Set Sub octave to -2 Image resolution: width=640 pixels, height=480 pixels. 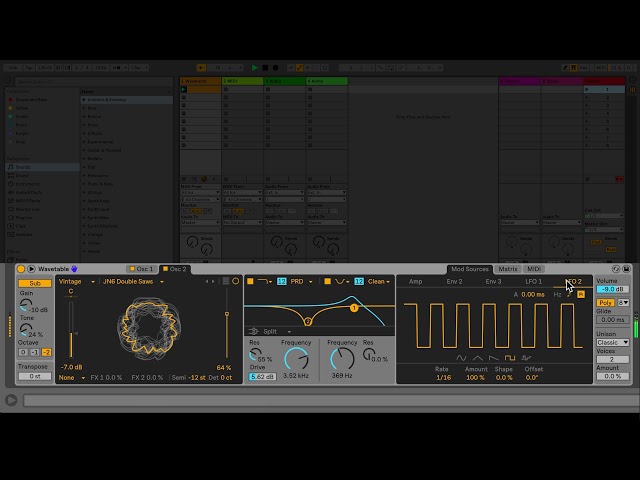[47, 352]
